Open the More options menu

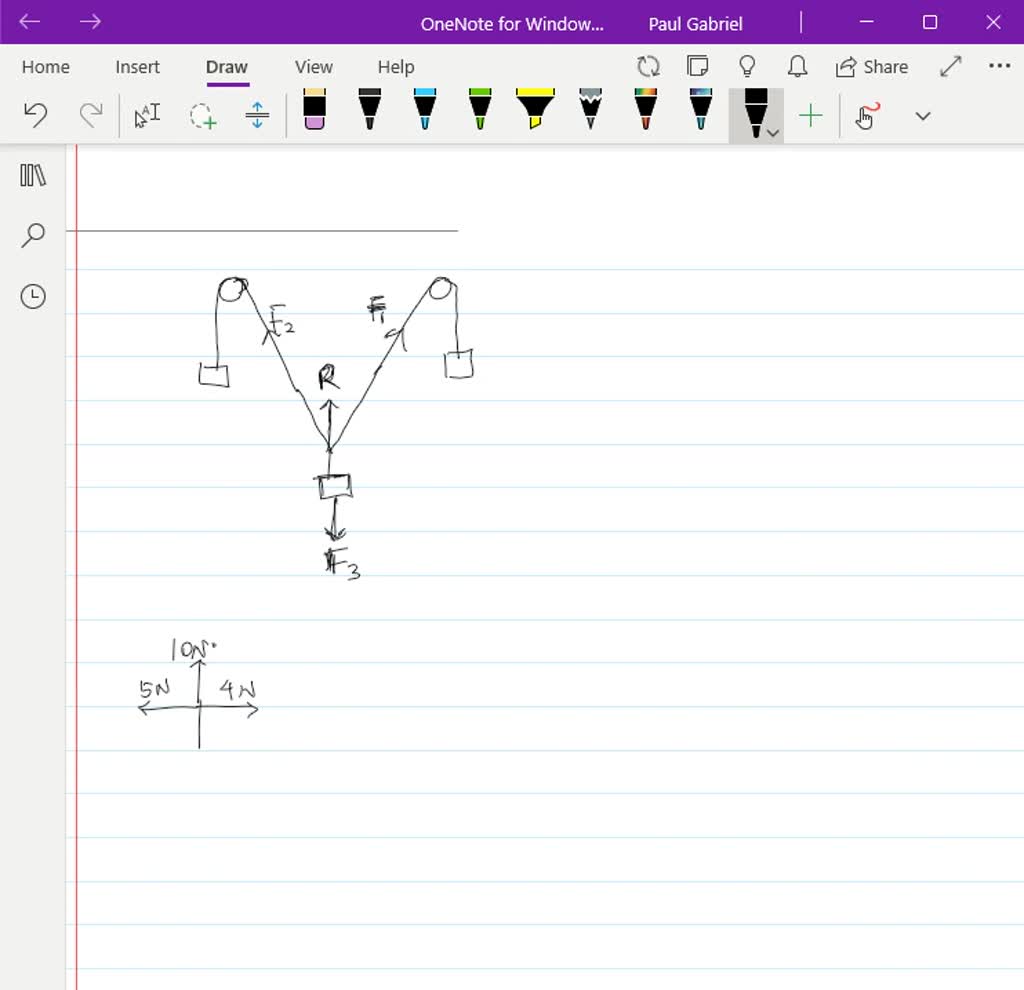point(999,65)
